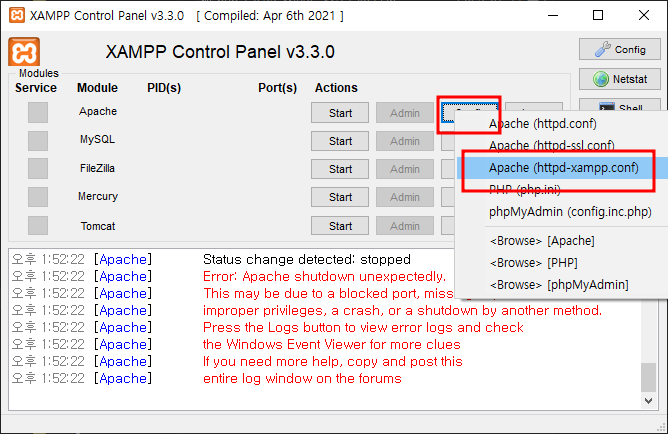This screenshot has width=668, height=434.
Task: Click the Tomcat Admin button
Action: (x=405, y=226)
